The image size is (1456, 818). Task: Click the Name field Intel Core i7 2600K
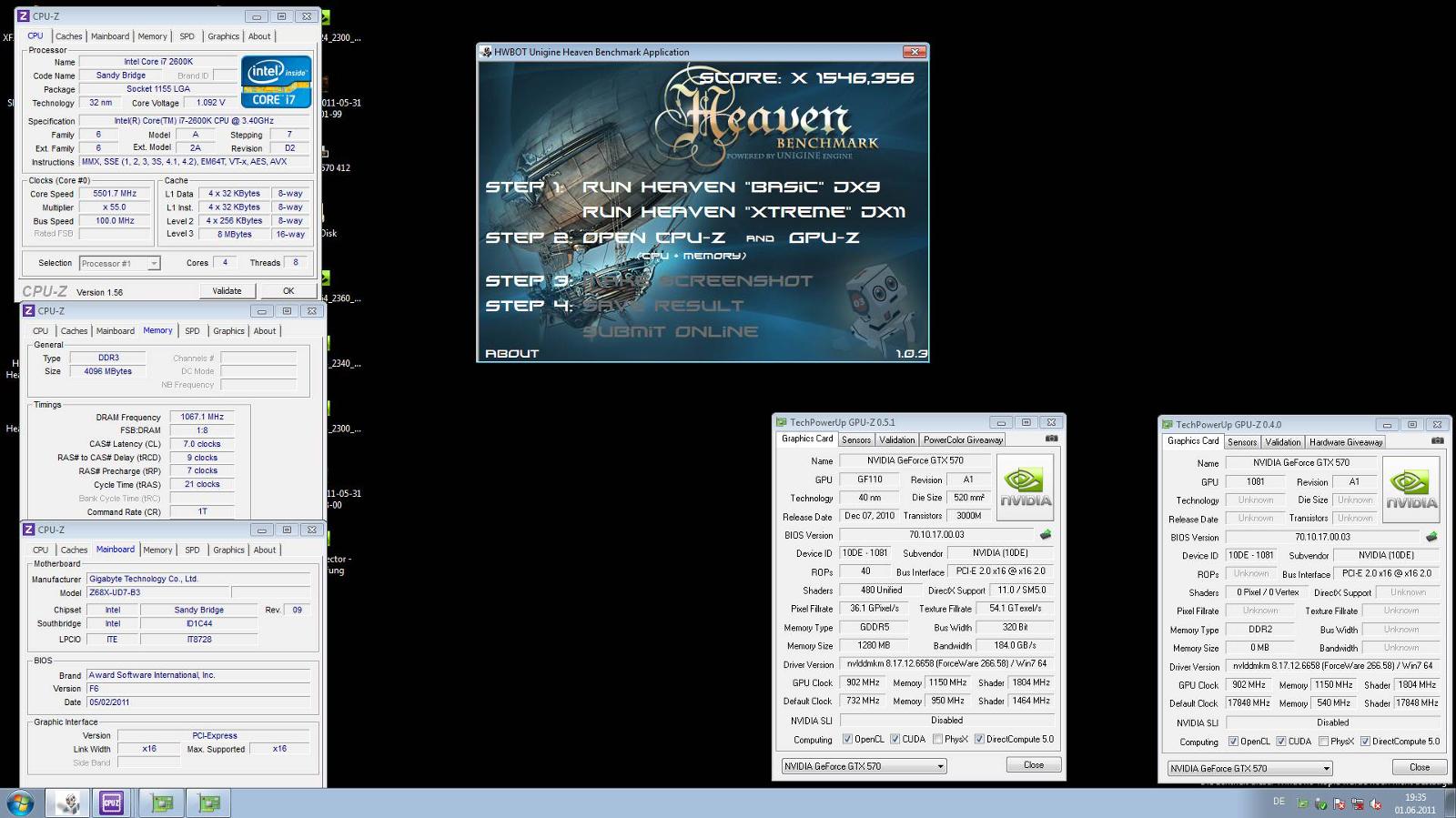pos(158,62)
